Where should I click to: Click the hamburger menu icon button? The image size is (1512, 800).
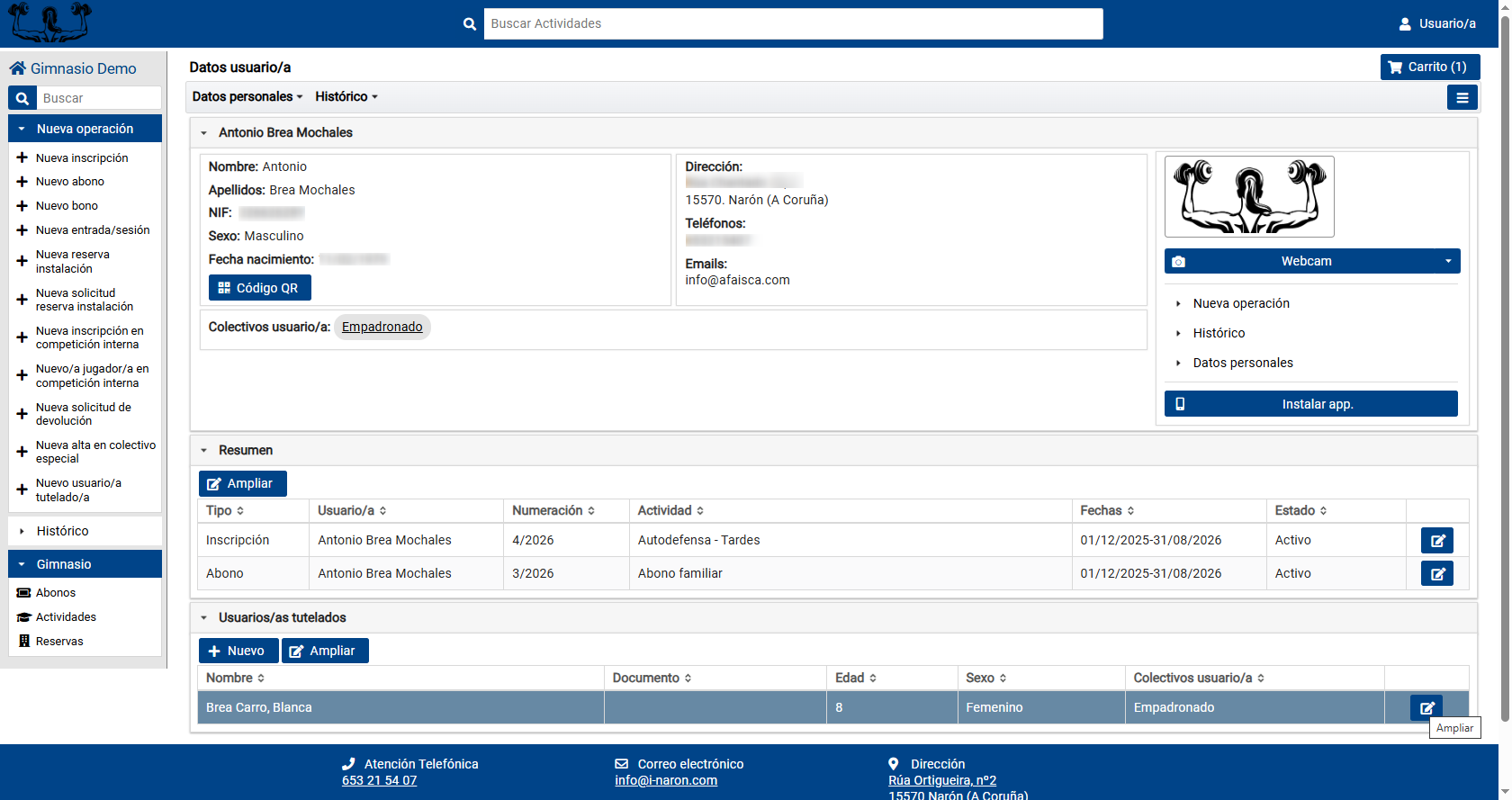point(1462,97)
